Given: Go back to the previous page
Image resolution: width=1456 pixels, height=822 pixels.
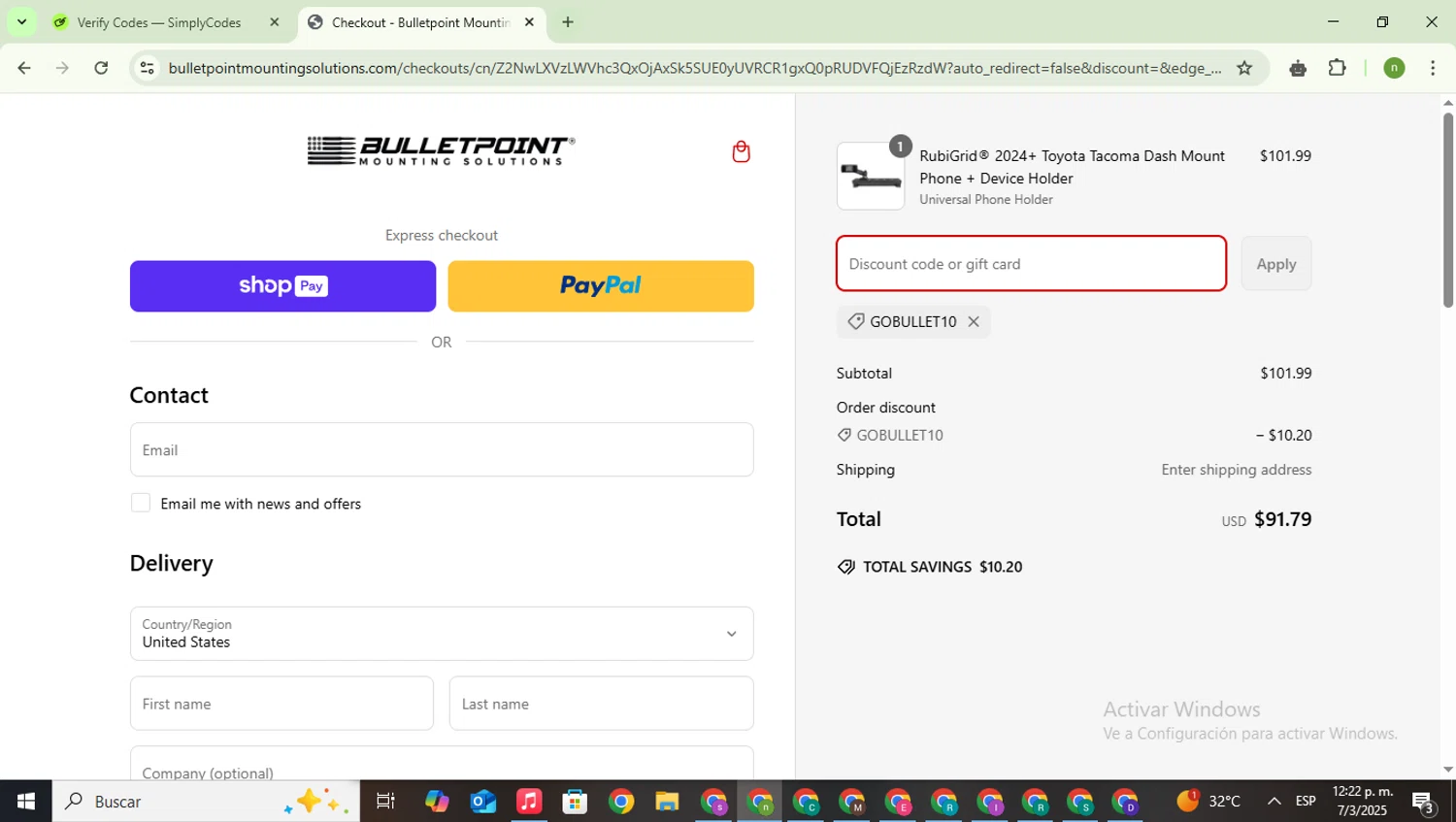Looking at the screenshot, I should (x=24, y=68).
